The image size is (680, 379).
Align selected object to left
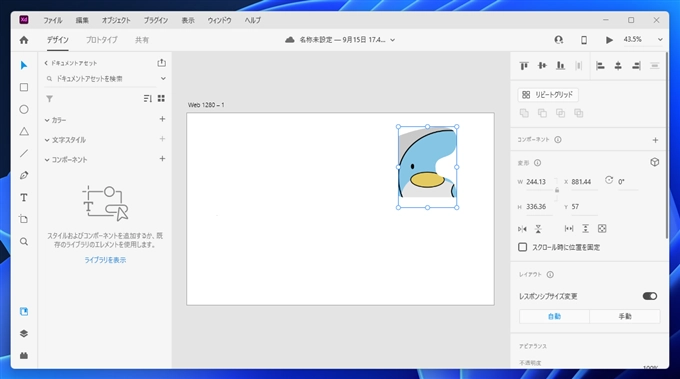click(x=600, y=66)
